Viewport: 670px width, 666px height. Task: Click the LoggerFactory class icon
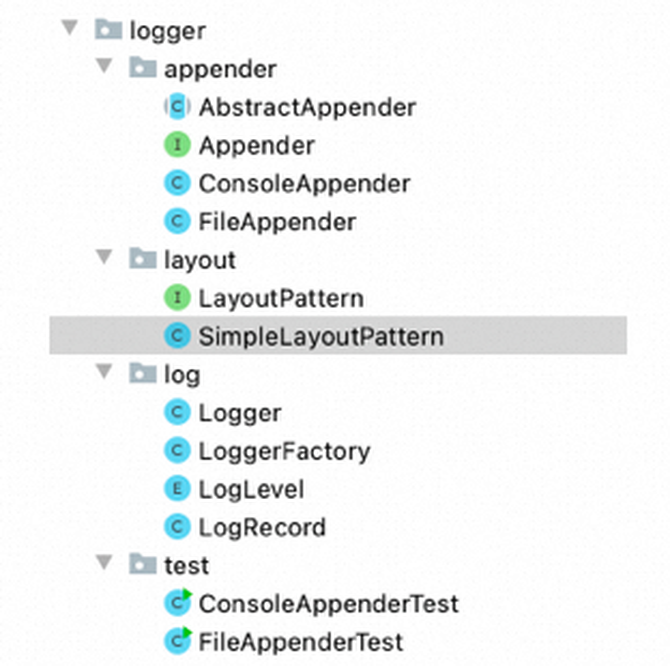[177, 451]
